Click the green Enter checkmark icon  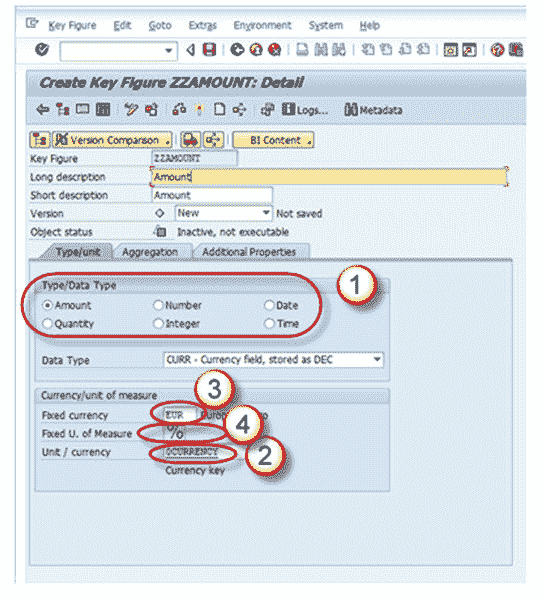(x=42, y=49)
